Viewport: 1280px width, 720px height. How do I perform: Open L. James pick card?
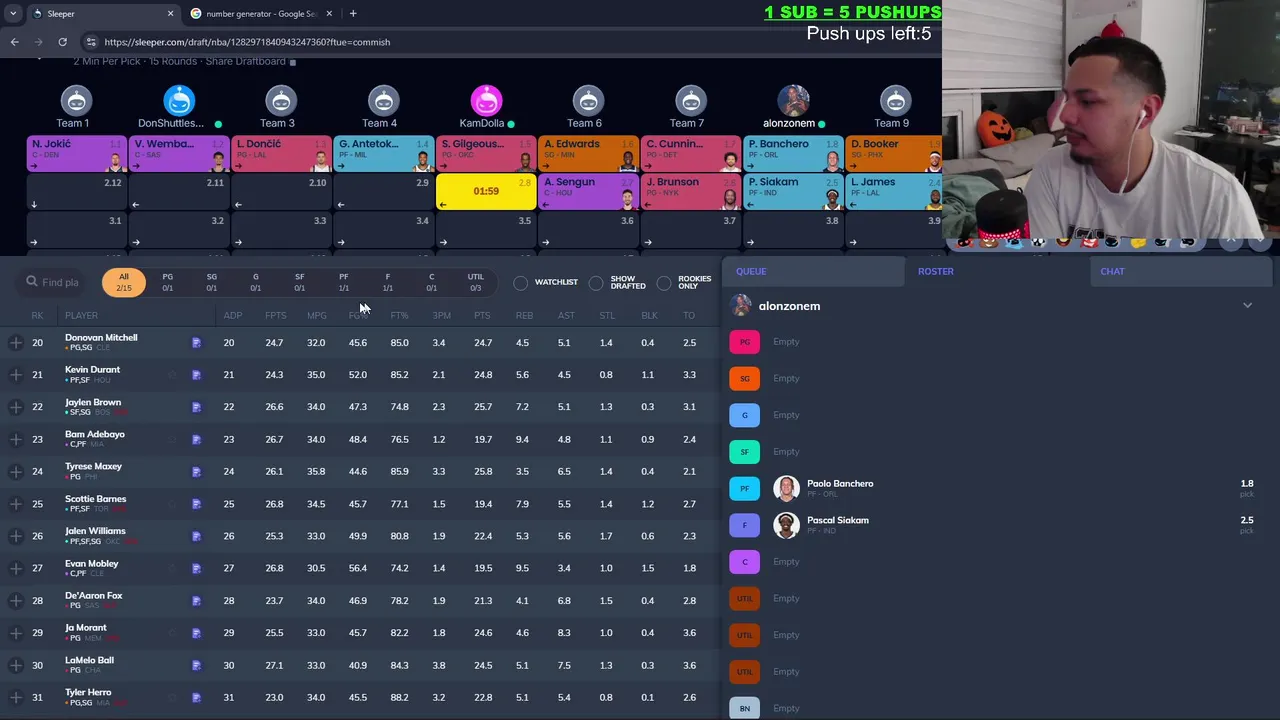click(895, 193)
